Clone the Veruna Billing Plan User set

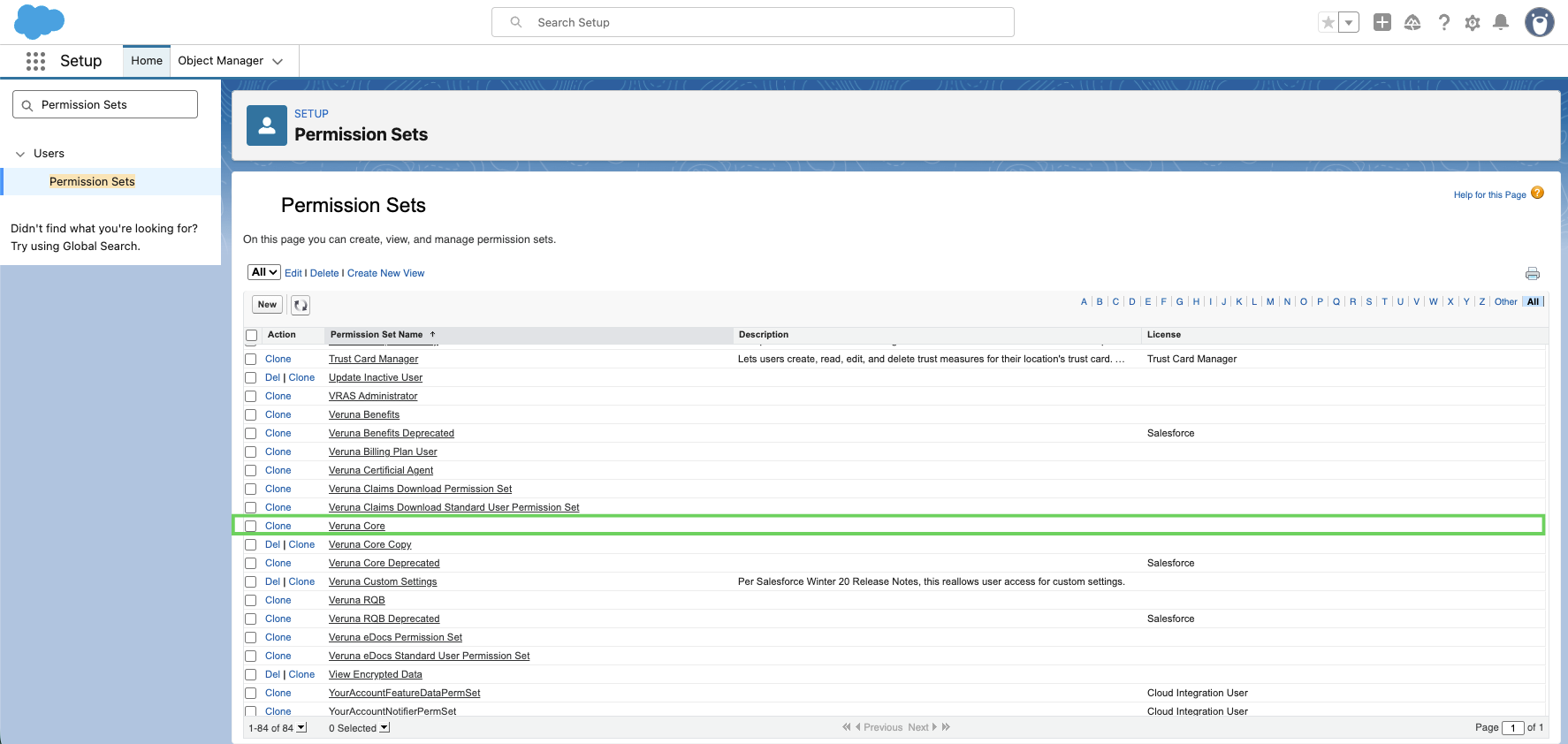point(278,452)
